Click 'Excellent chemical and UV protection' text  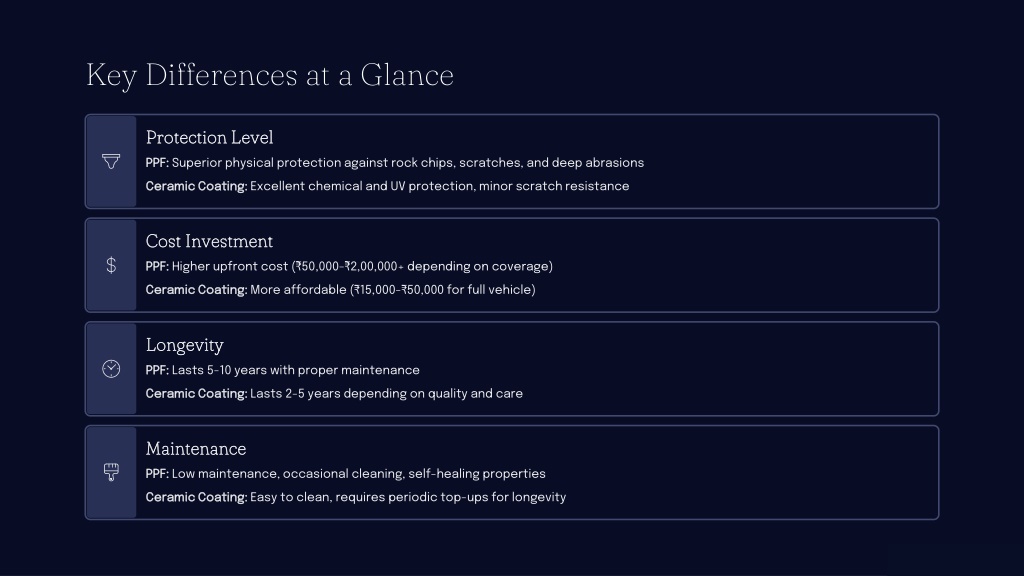click(439, 186)
